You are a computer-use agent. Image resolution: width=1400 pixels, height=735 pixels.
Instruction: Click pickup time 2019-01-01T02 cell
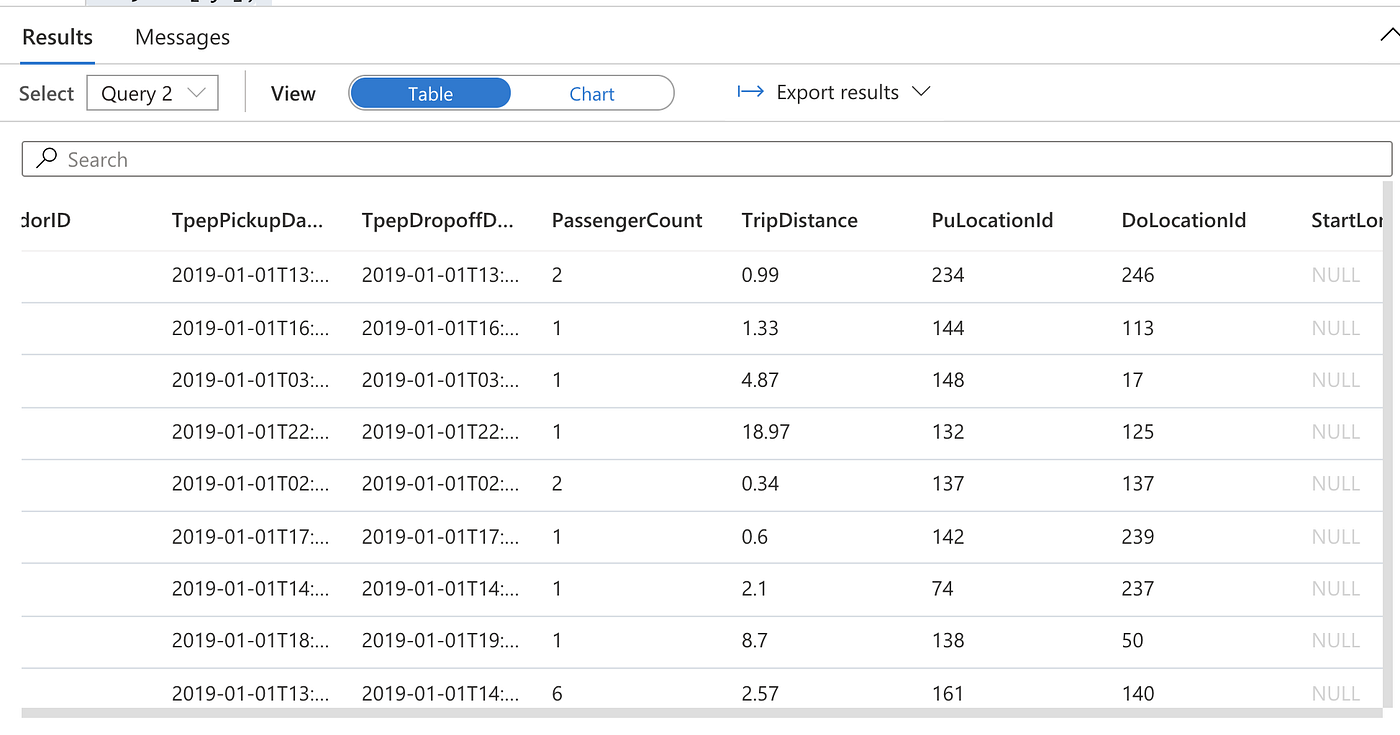click(x=251, y=484)
